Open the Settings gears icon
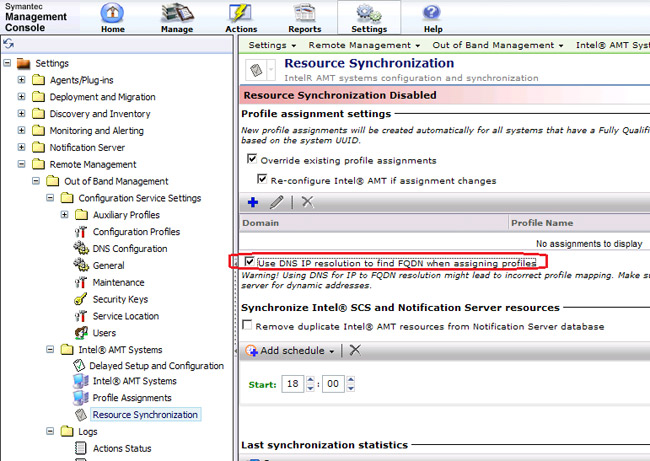 [369, 13]
